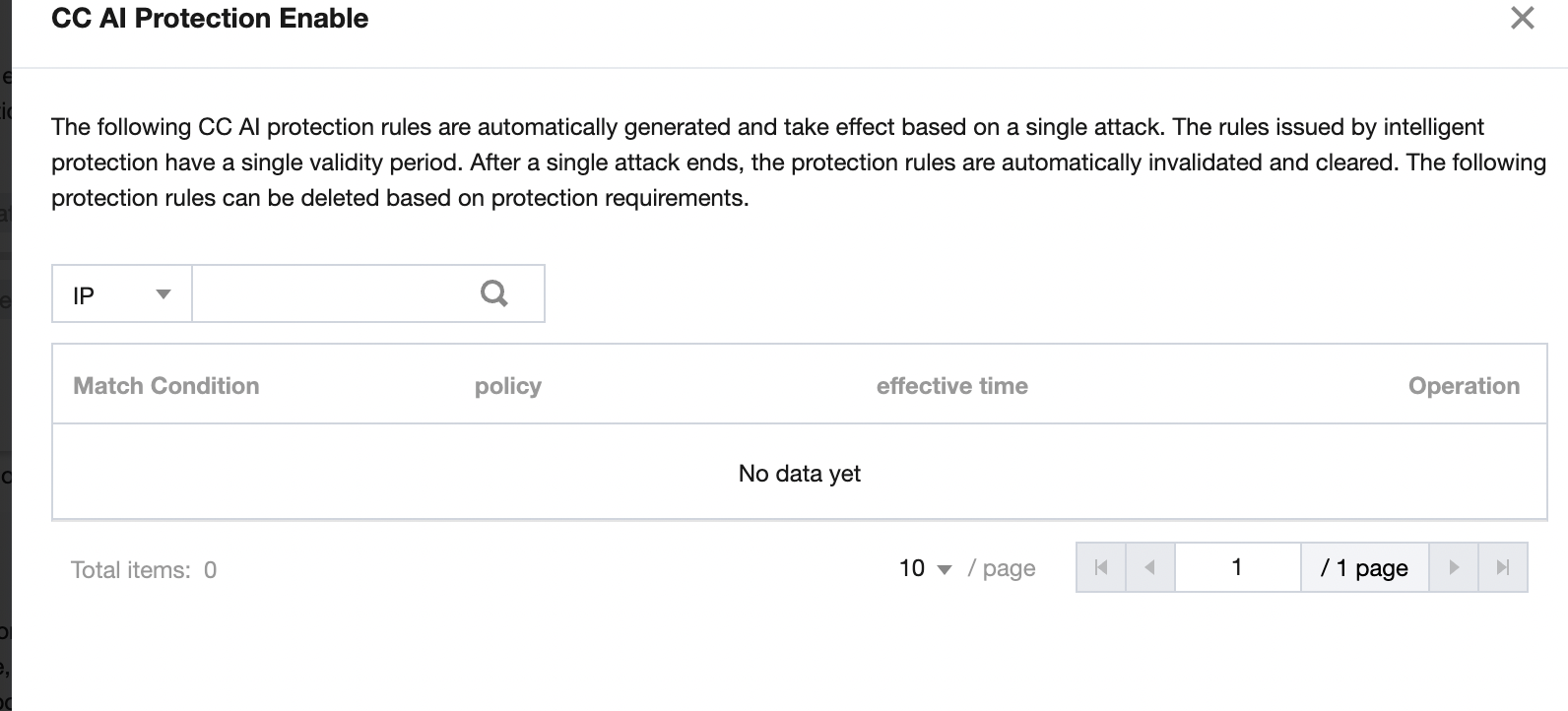The image size is (1568, 711).
Task: Click the dialog title CC AI Protection Enable
Action: point(210,19)
